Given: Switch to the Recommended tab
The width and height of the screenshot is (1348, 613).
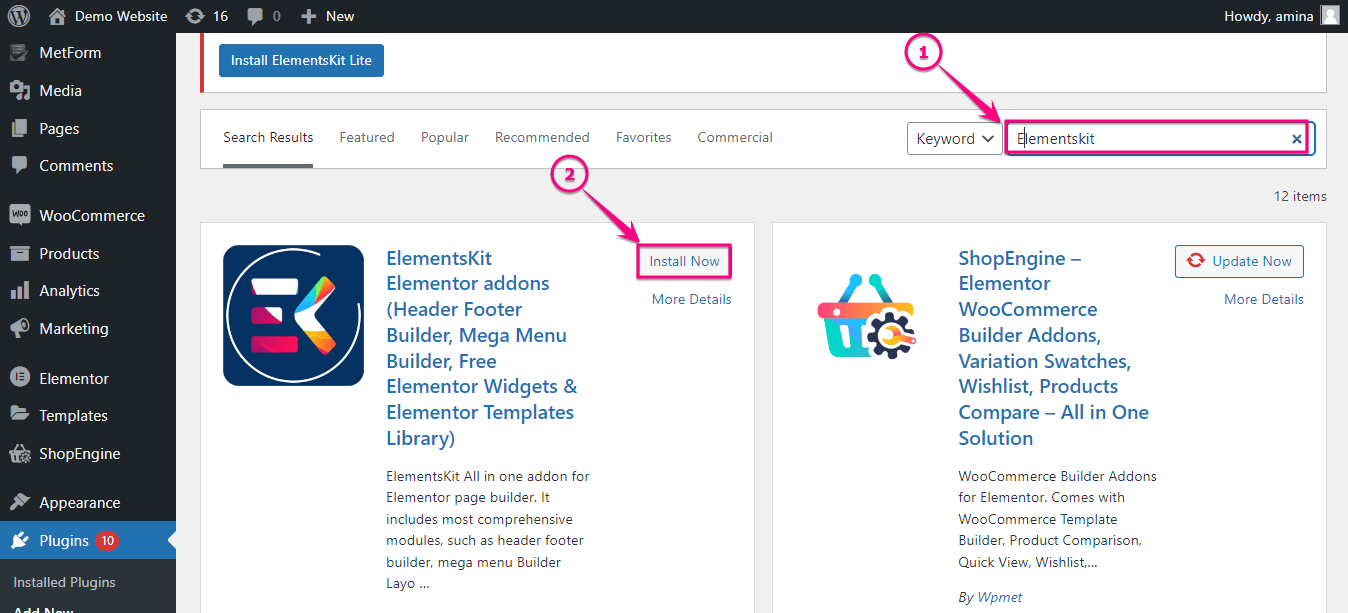Looking at the screenshot, I should [x=542, y=138].
